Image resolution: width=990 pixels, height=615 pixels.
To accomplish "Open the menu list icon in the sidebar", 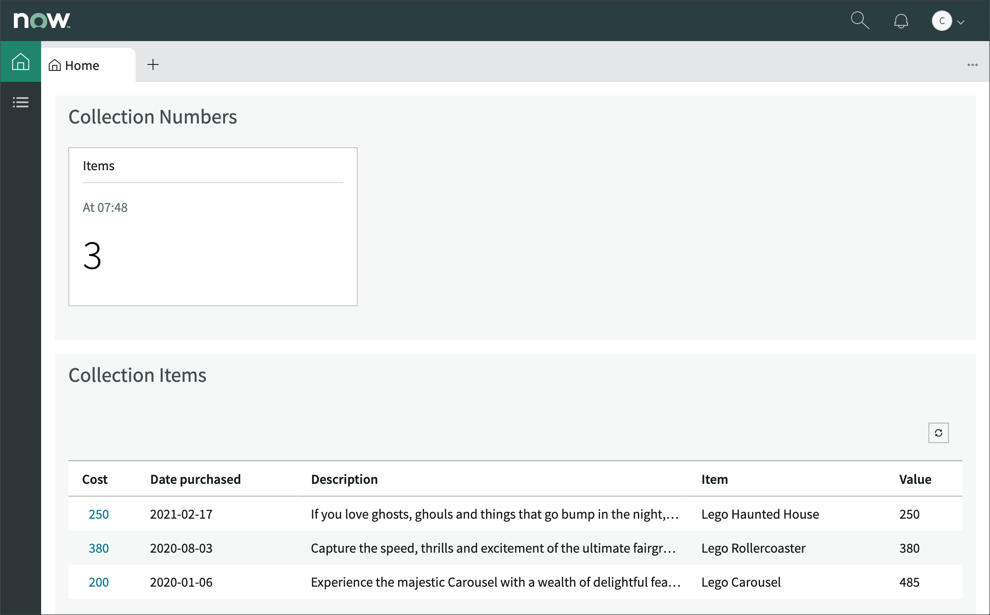I will click(20, 101).
